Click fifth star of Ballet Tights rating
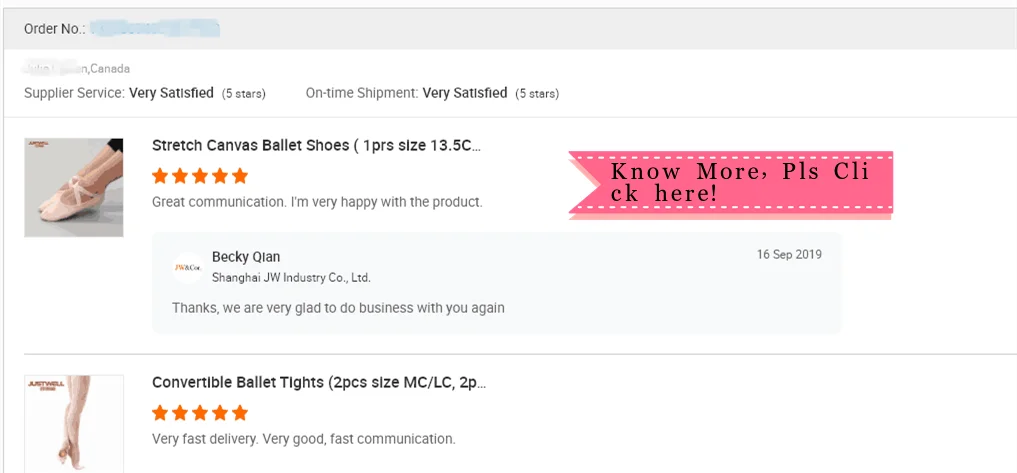Screen dimensions: 1017x473 240,413
